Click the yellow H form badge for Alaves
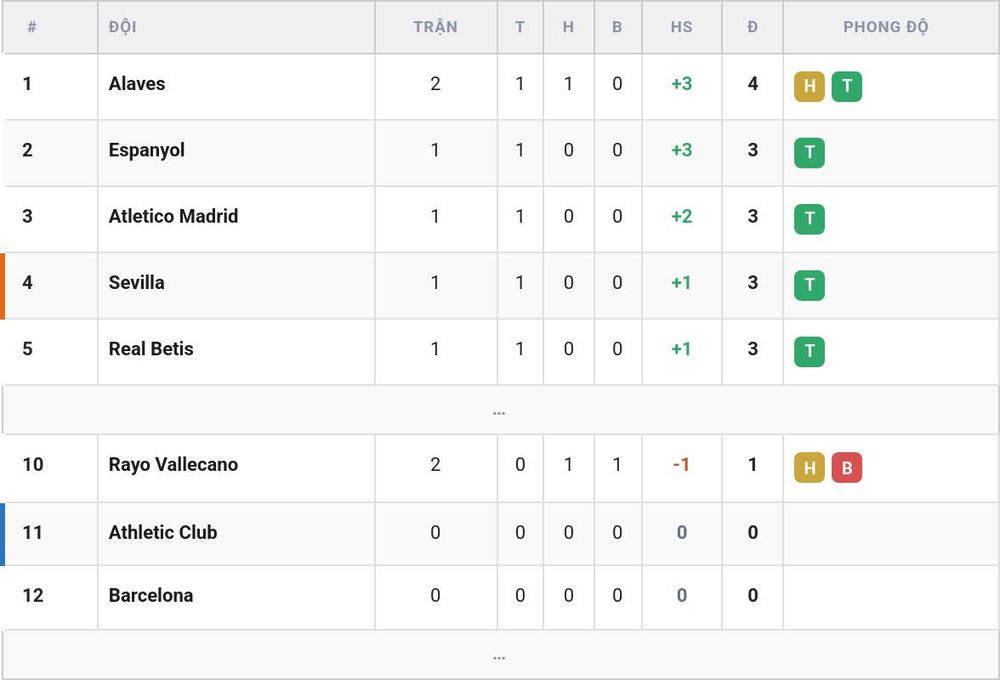The height and width of the screenshot is (680, 1000). [x=809, y=86]
